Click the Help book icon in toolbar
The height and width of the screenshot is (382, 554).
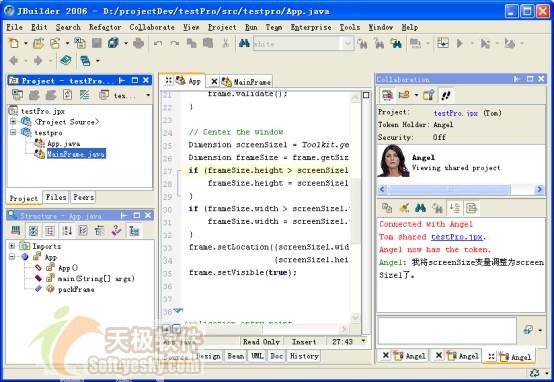65,60
